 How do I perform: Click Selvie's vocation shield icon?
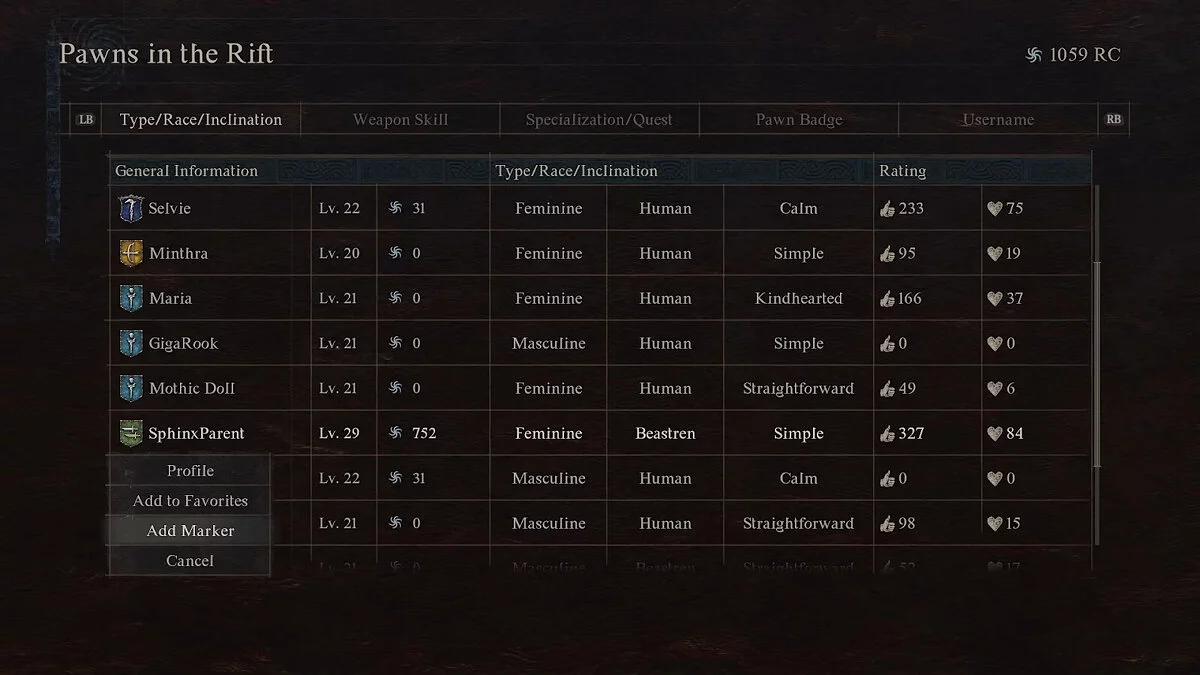click(x=131, y=208)
